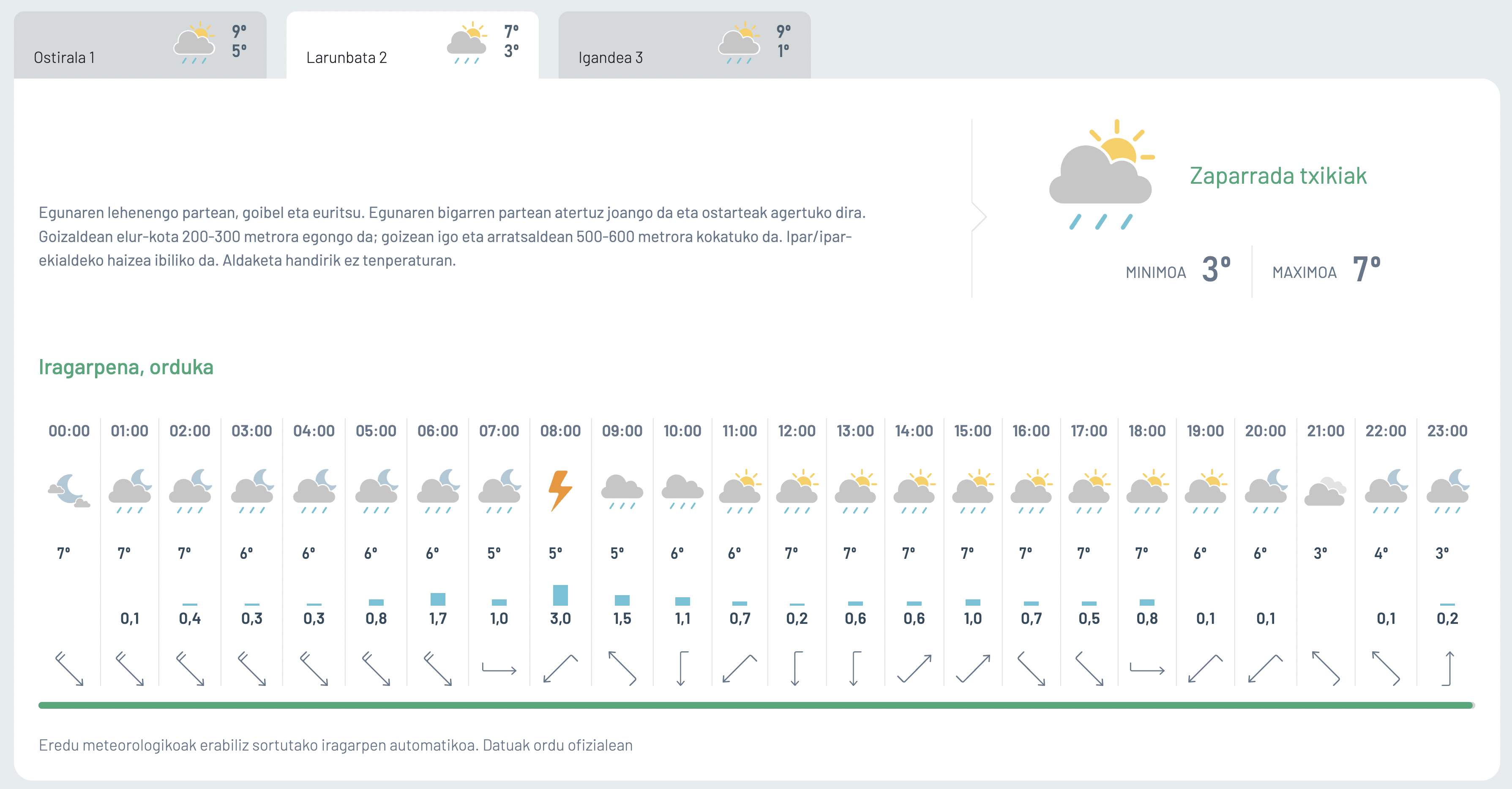Click the 1,7 precipitation value
The height and width of the screenshot is (789, 1512).
click(438, 618)
